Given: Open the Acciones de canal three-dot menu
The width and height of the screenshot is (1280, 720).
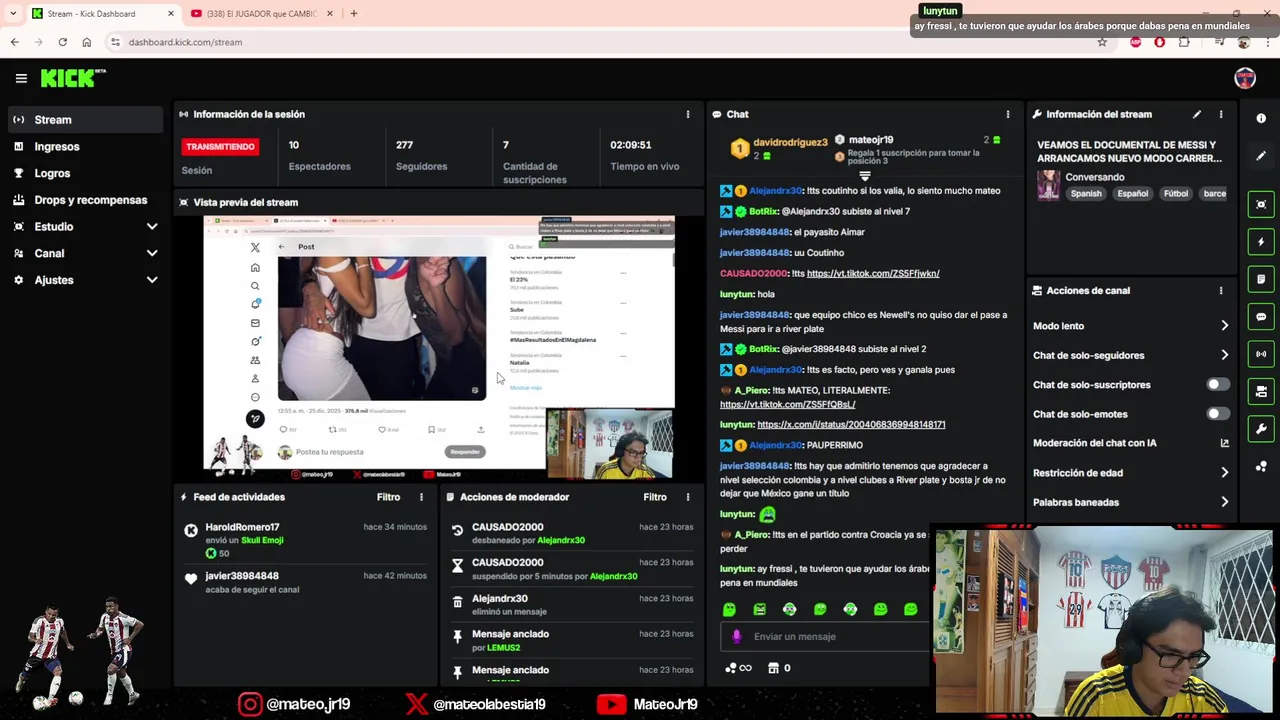Looking at the screenshot, I should click(x=1221, y=291).
